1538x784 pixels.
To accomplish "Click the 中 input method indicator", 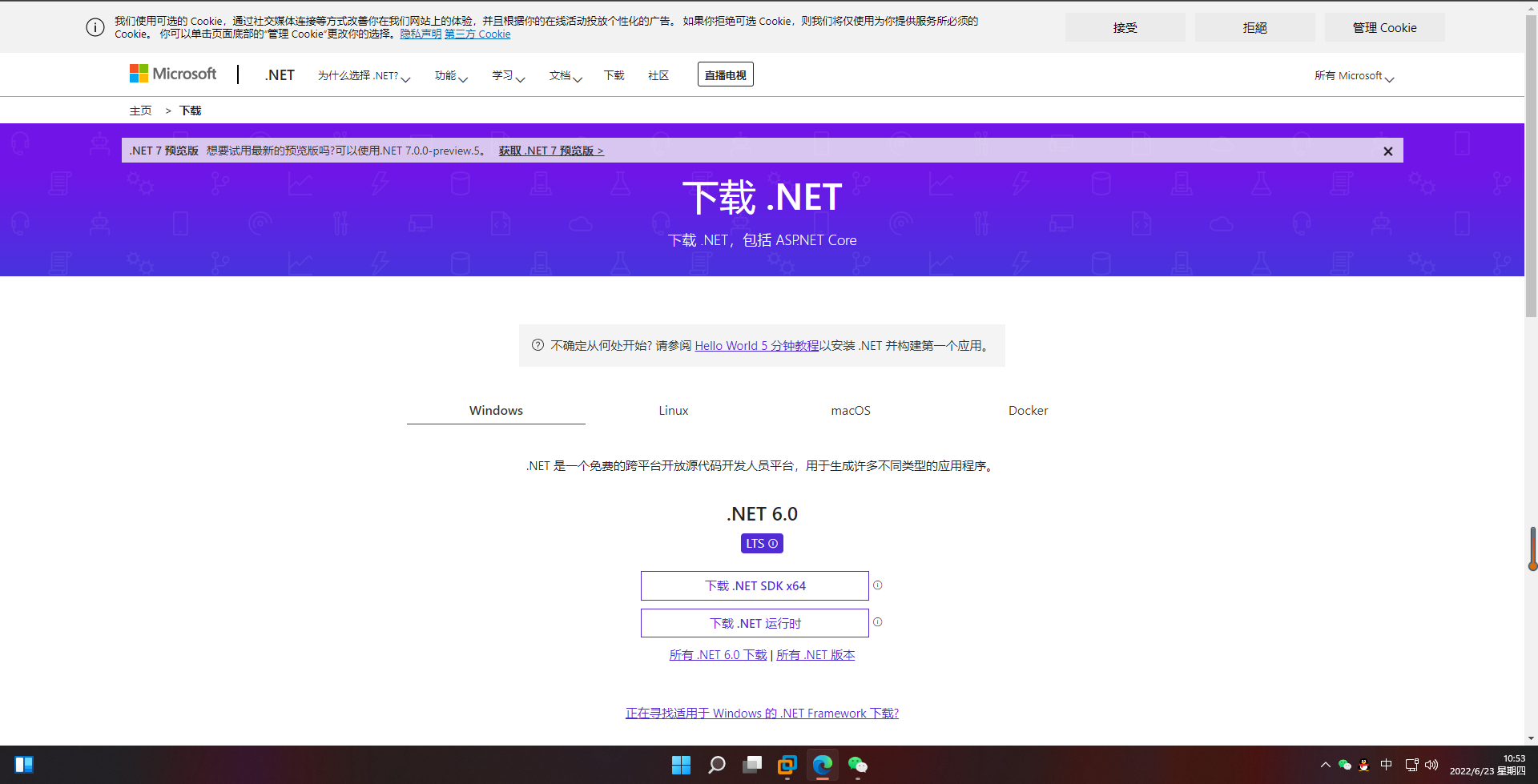I will pos(1387,765).
